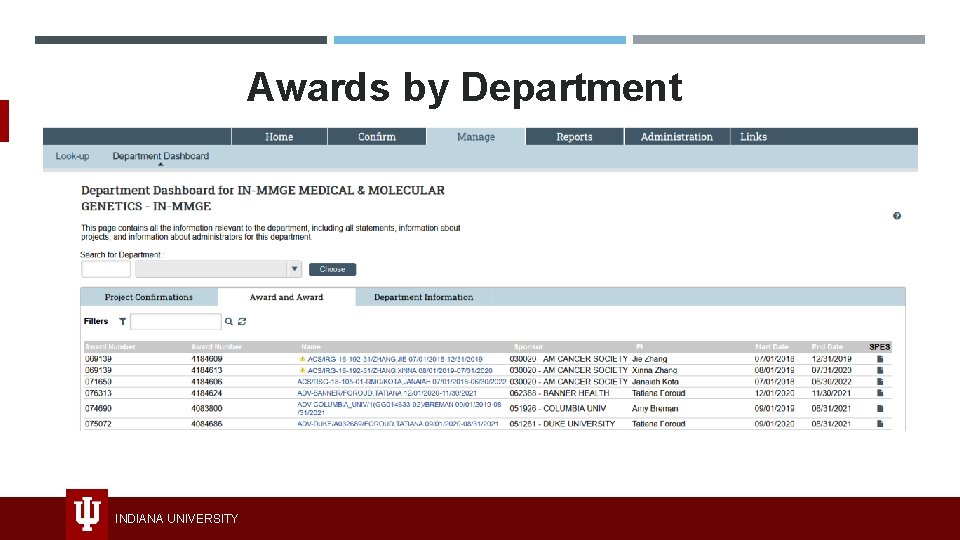Select cell 4184613
960x540 pixels.
click(207, 370)
